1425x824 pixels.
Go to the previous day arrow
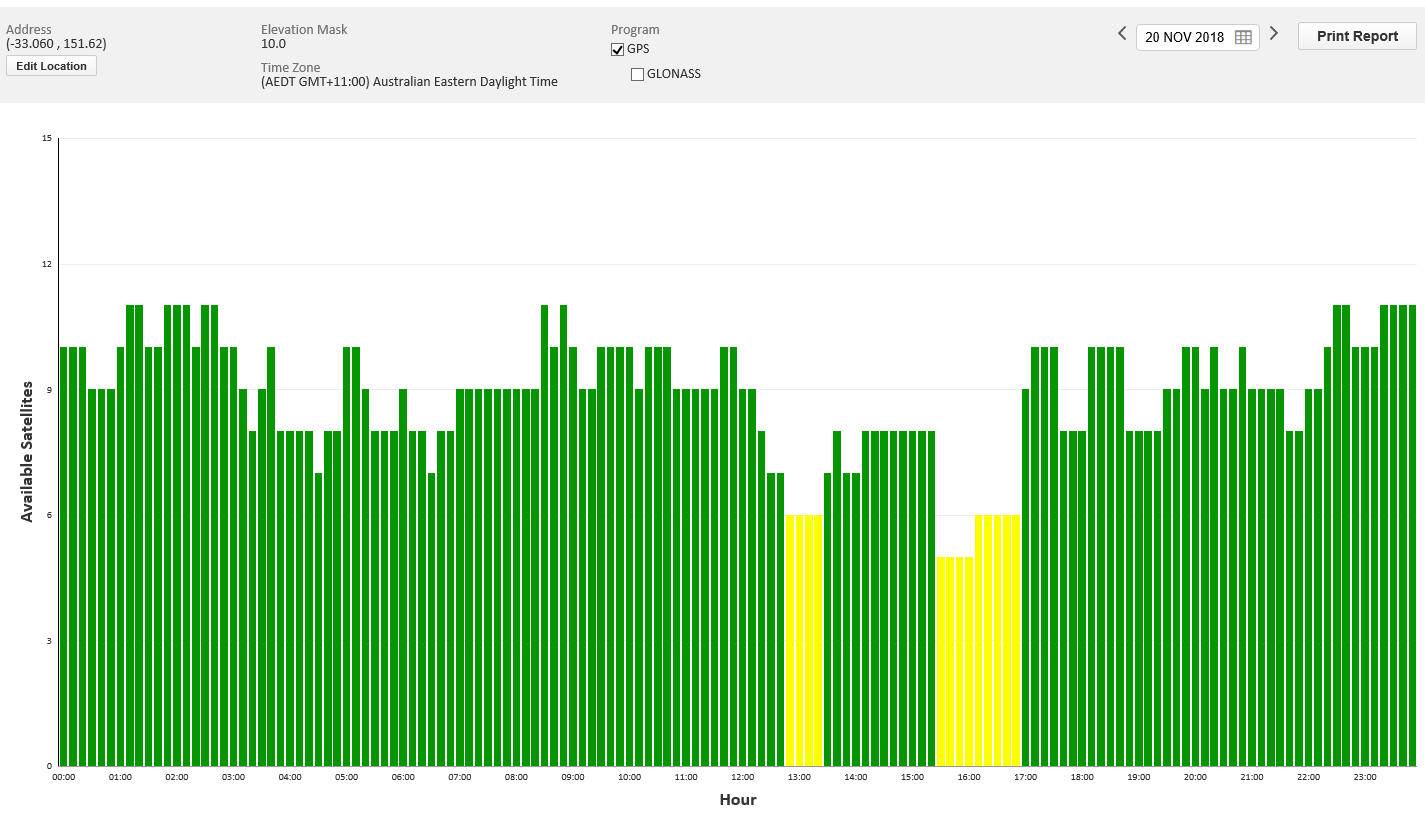(x=1122, y=34)
